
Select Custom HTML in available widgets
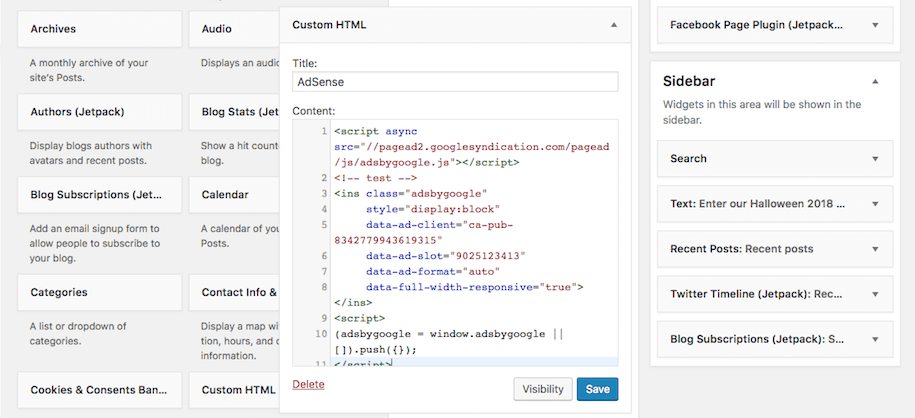[234, 390]
